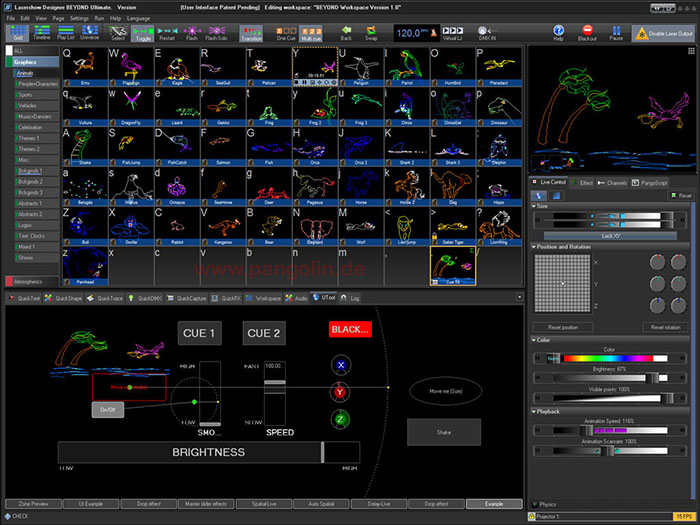
Task: Open the QuickShape tab
Action: tap(64, 298)
